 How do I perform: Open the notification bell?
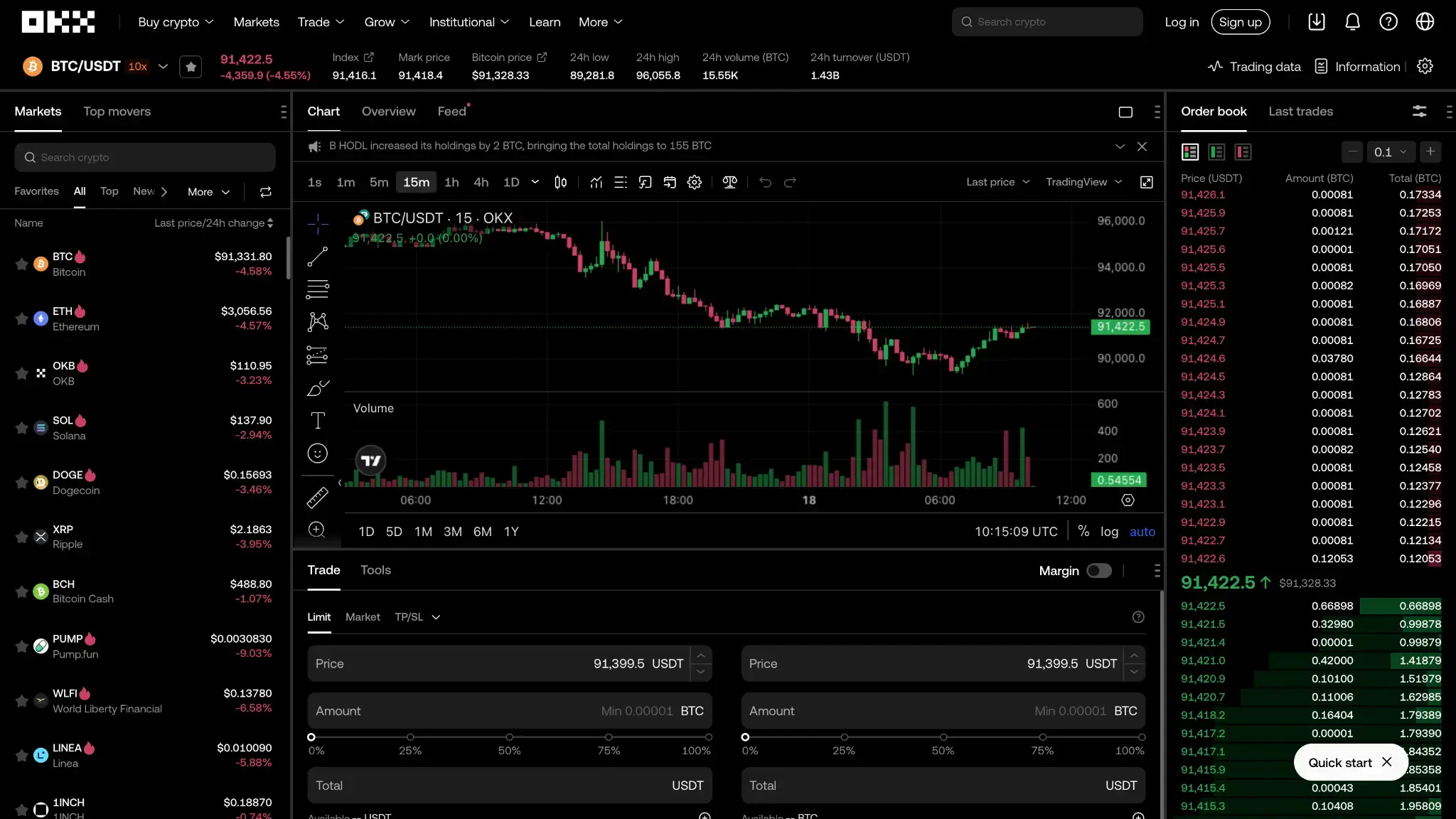click(x=1351, y=21)
